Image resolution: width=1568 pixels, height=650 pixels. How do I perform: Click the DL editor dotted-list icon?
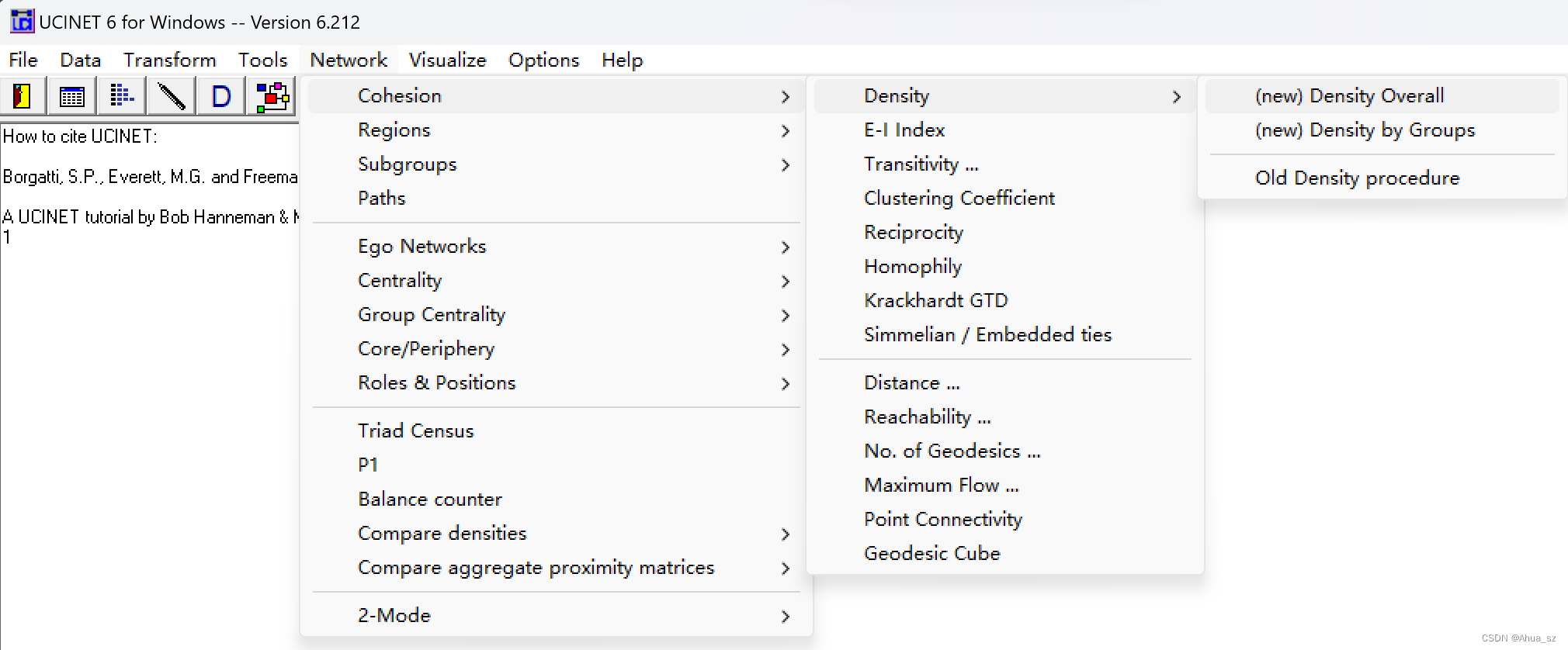click(x=122, y=97)
